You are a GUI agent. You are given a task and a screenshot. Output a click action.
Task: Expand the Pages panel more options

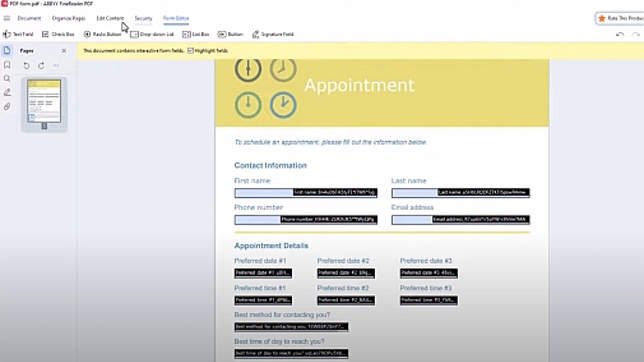point(56,65)
